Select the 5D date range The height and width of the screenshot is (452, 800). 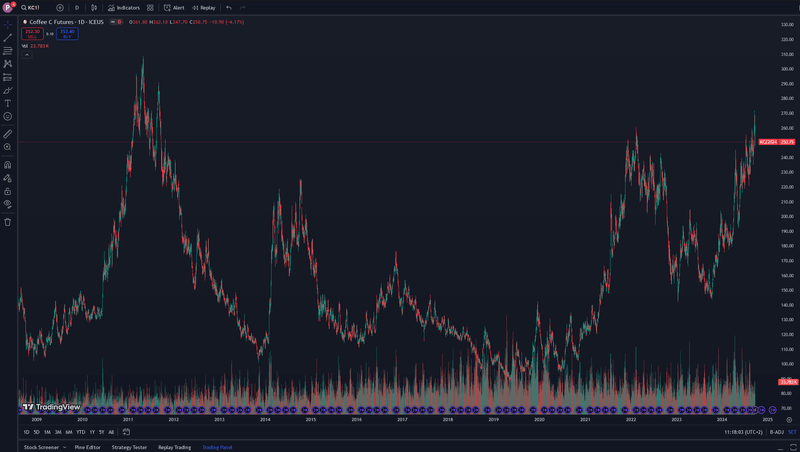click(36, 432)
